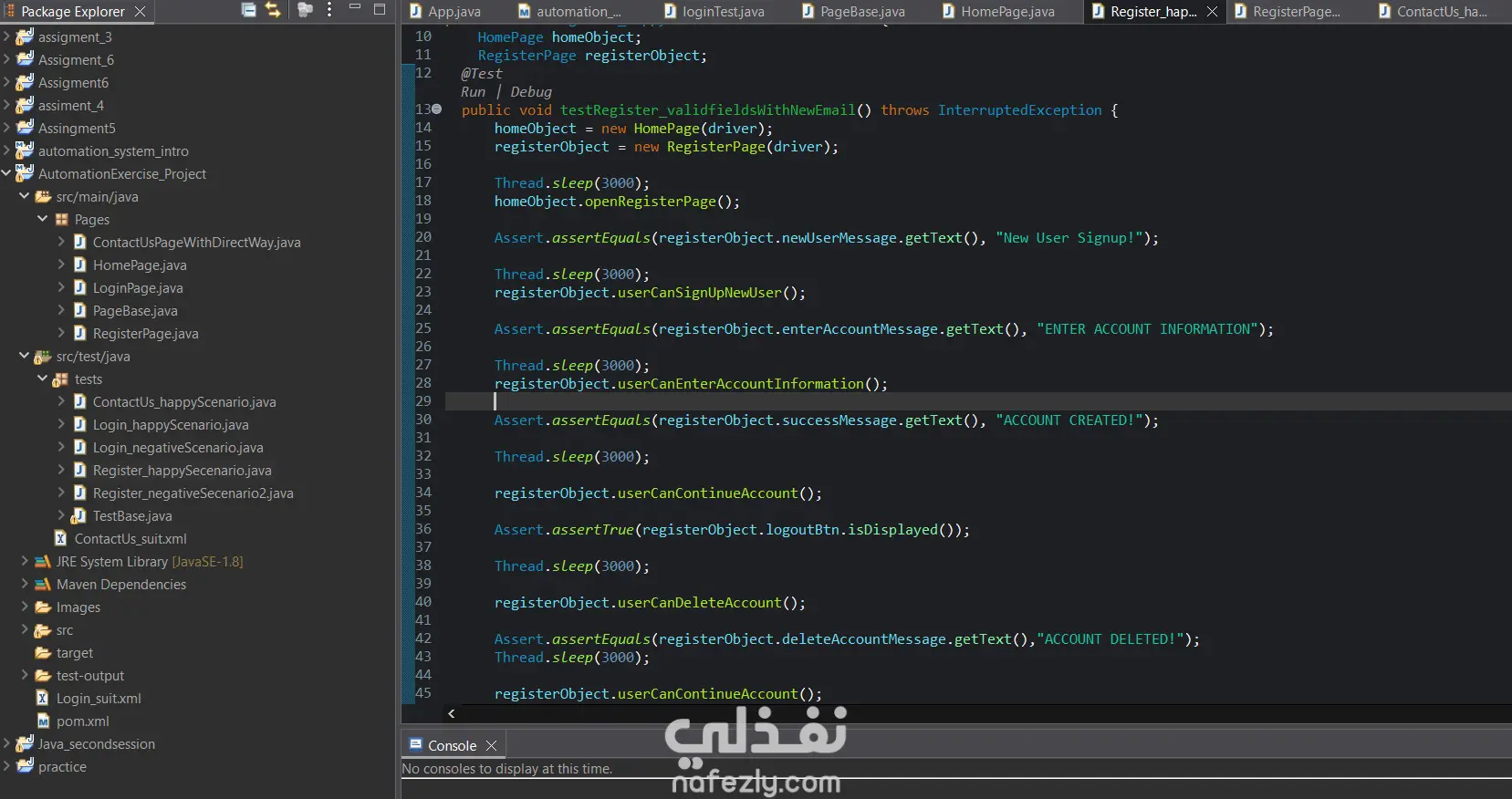The width and height of the screenshot is (1512, 799).
Task: Collapse the Pages package
Action: click(x=43, y=219)
